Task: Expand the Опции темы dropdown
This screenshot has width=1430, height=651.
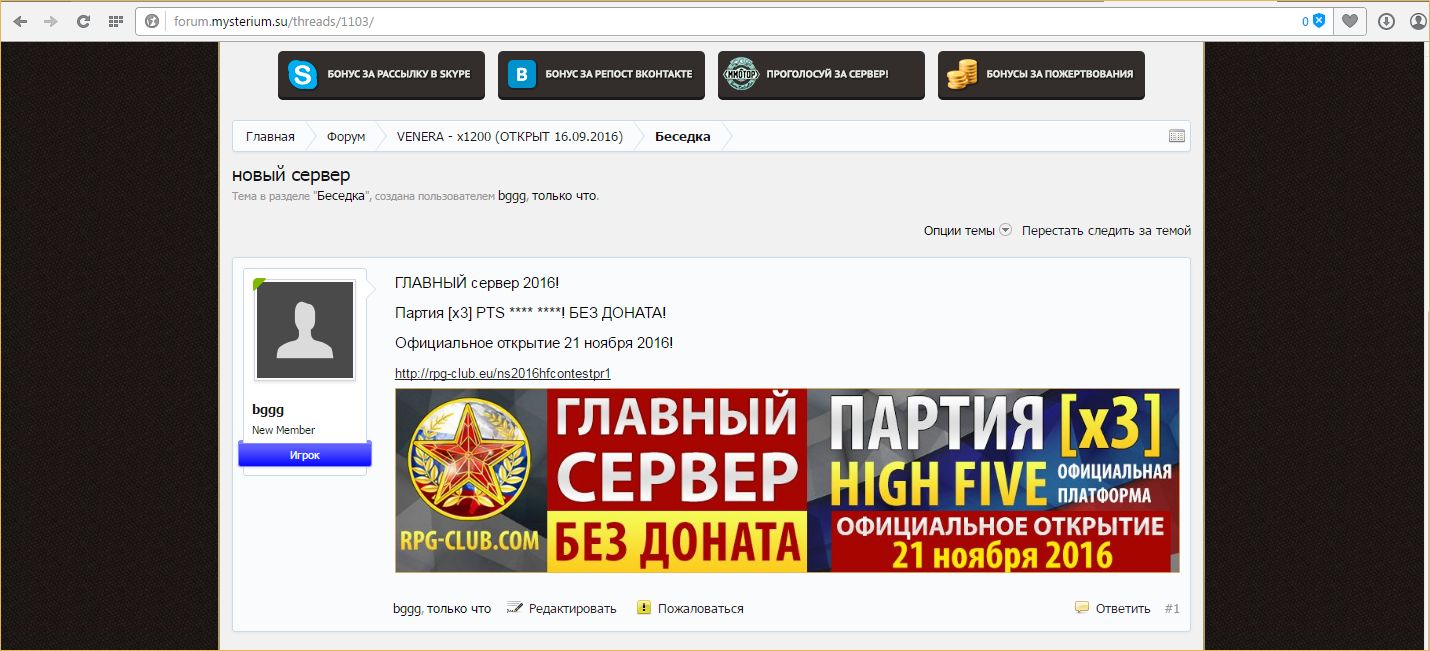Action: [968, 230]
